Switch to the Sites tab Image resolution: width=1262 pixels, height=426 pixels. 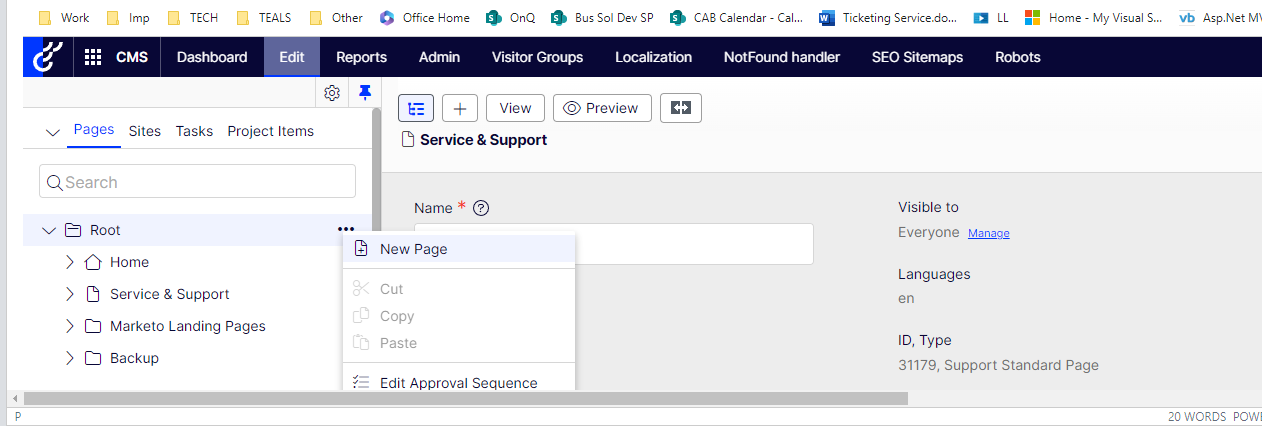pyautogui.click(x=145, y=131)
